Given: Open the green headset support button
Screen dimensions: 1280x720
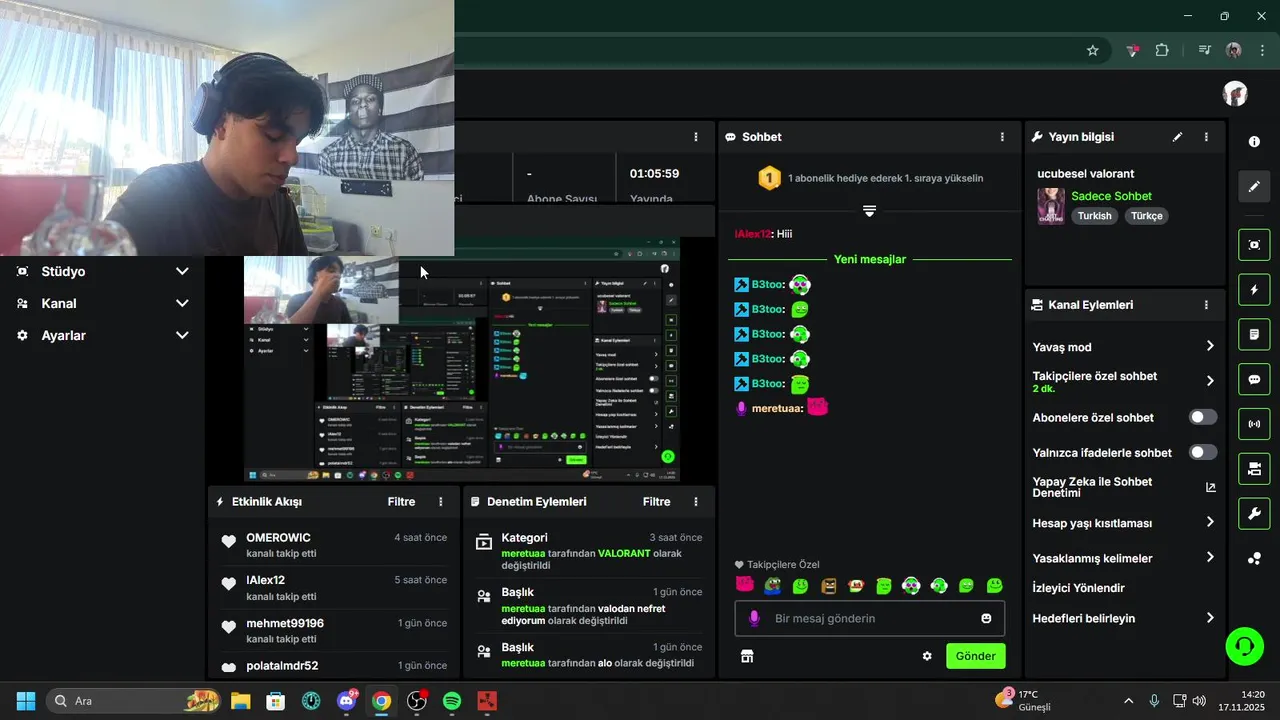Looking at the screenshot, I should point(1245,645).
